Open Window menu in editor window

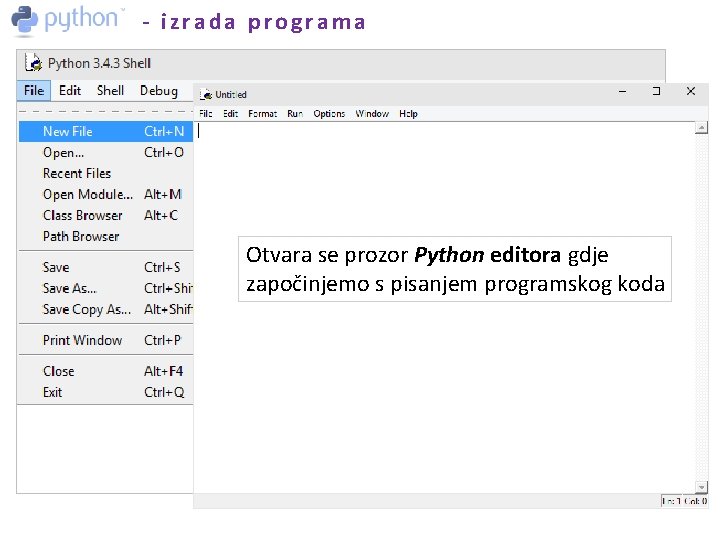372,113
